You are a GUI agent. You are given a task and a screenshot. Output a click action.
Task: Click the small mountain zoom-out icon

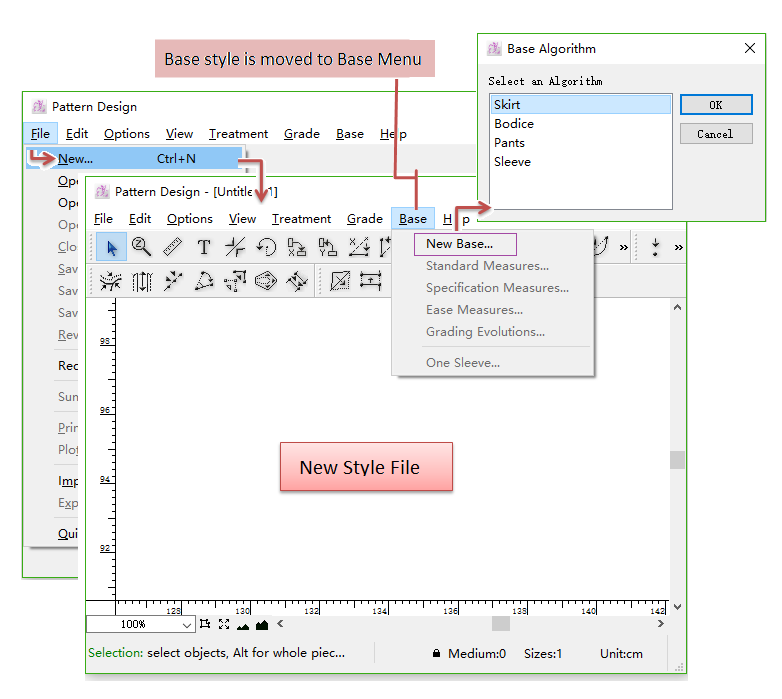tap(243, 626)
